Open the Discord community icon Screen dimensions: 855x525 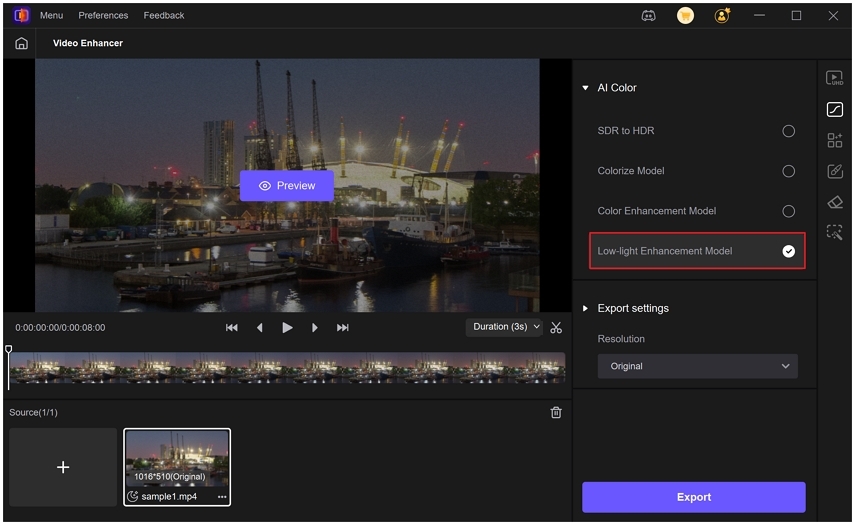pos(648,16)
